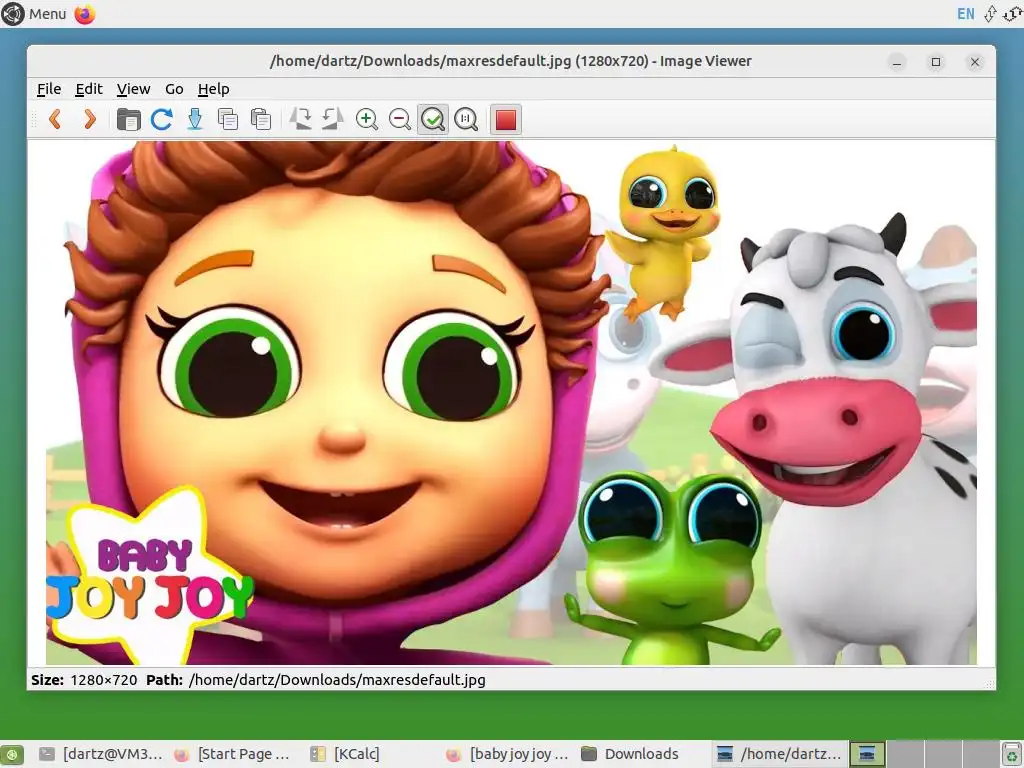Click the active workspace pager thumbnail
The width and height of the screenshot is (1024, 768).
[x=867, y=754]
